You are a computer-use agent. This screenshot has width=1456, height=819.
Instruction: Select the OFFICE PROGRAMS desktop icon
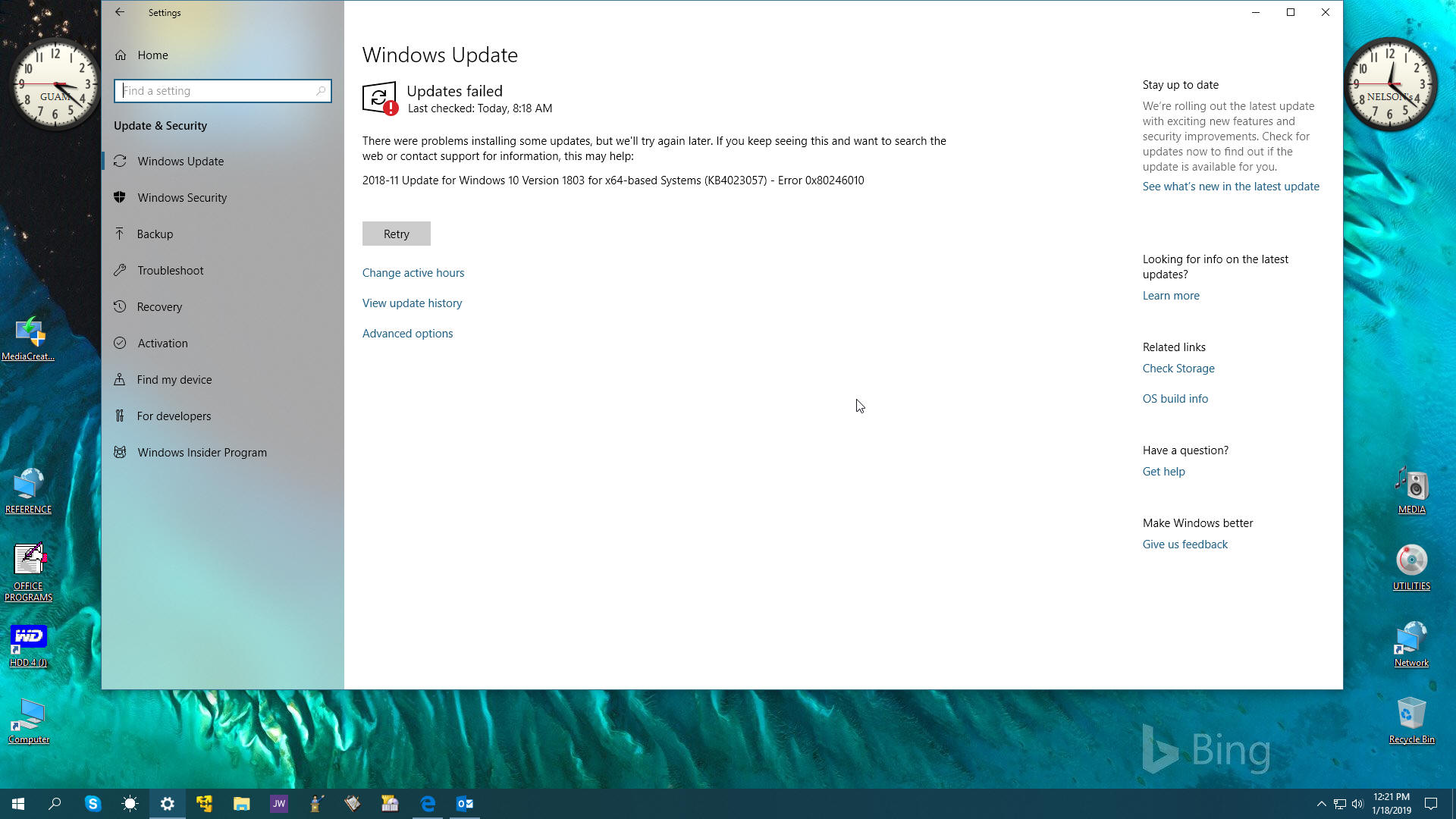click(28, 573)
